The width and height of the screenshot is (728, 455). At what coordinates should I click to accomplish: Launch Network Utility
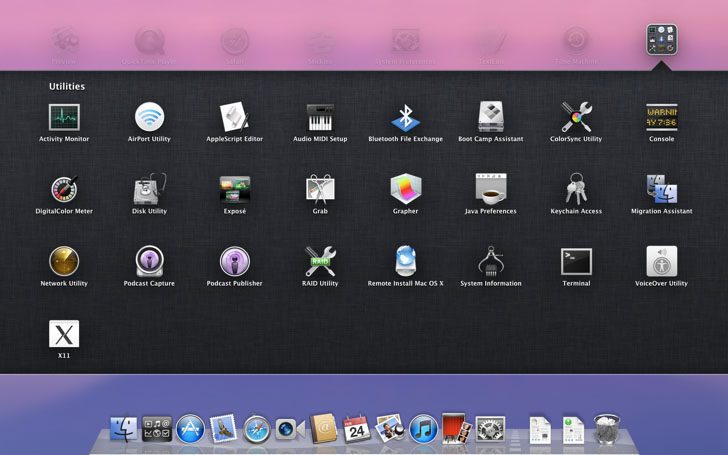click(x=64, y=261)
